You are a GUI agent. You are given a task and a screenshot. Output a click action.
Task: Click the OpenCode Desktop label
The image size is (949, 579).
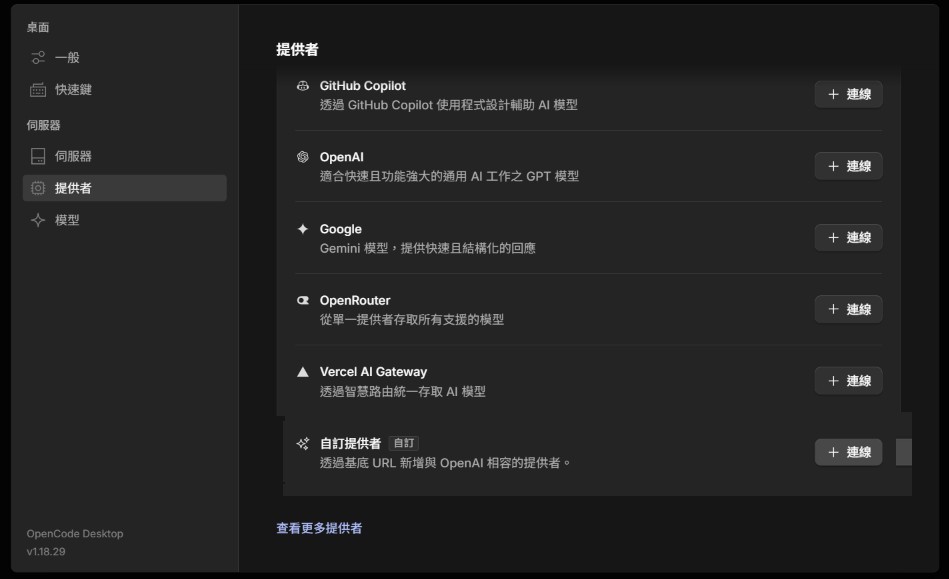click(x=75, y=534)
